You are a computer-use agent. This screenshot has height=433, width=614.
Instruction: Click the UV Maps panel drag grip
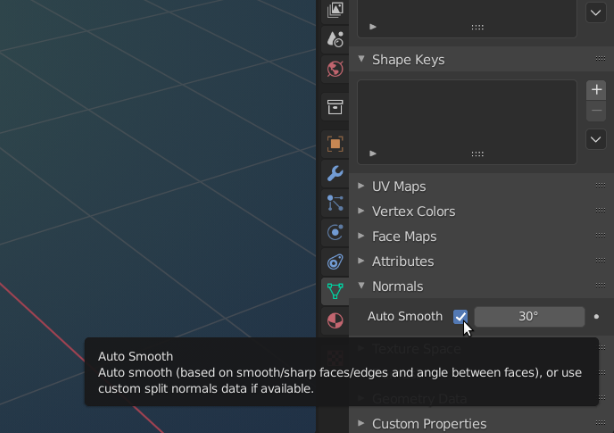(600, 185)
